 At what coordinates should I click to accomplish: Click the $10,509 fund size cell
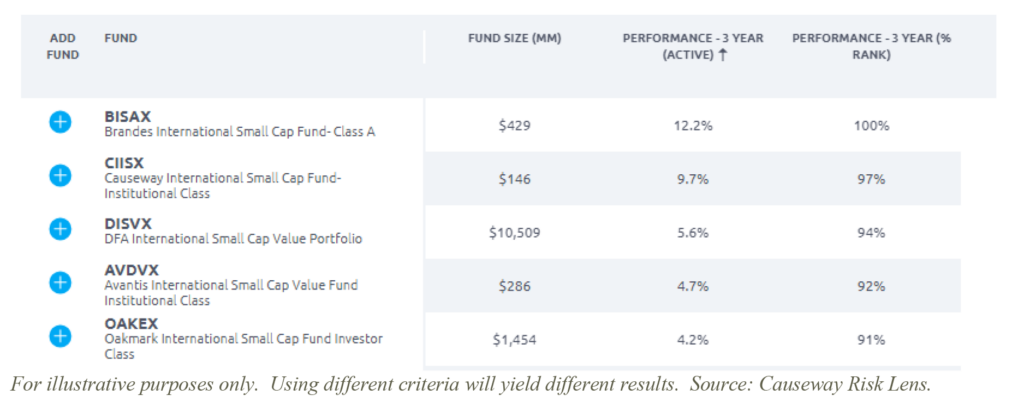515,233
